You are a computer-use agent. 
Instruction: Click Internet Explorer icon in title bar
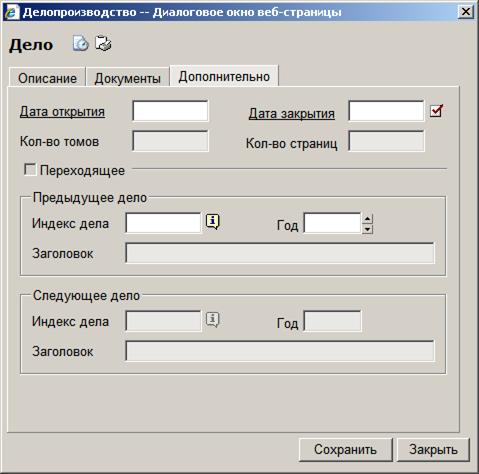coord(11,12)
